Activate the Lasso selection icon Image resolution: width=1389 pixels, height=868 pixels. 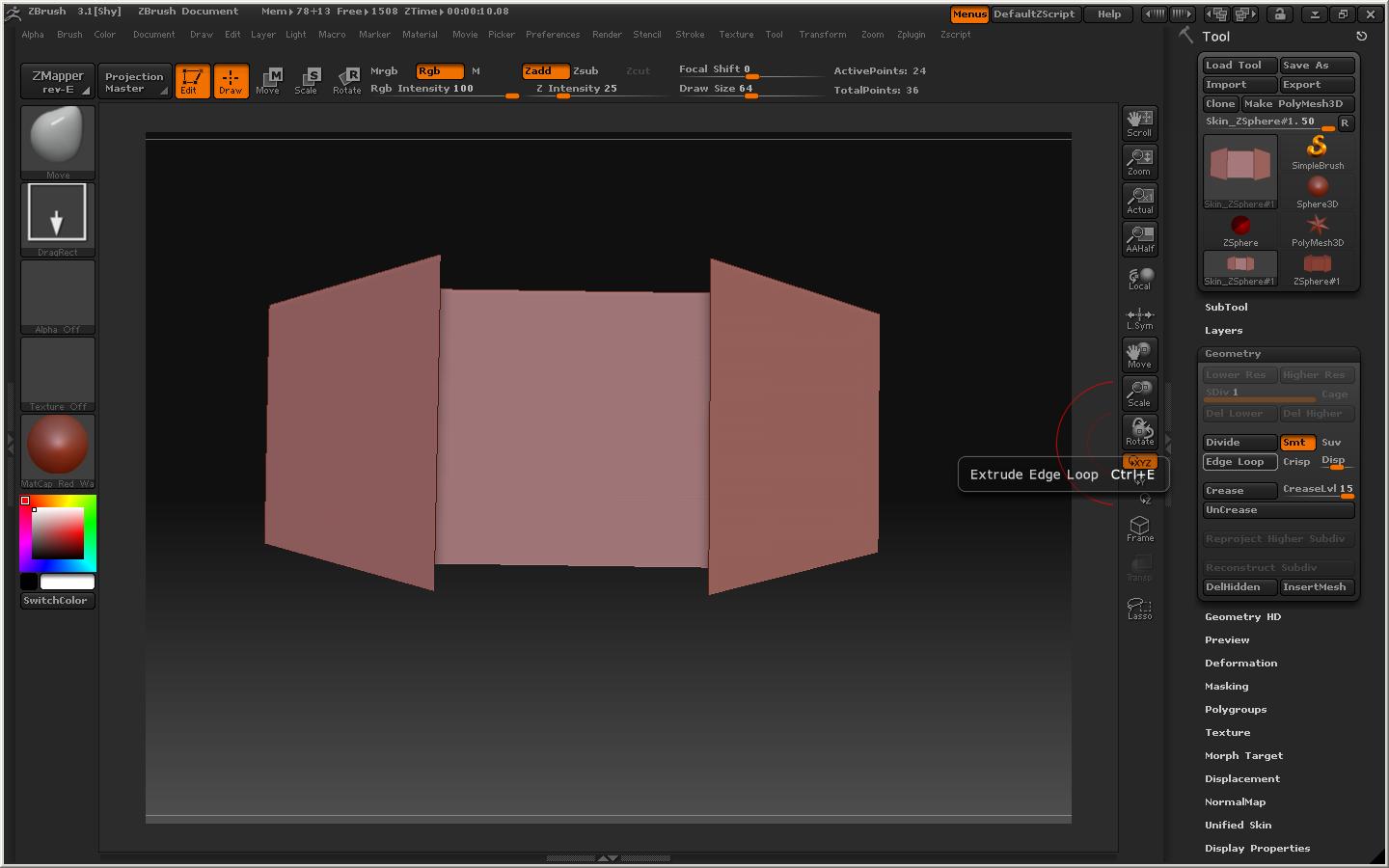(1139, 609)
